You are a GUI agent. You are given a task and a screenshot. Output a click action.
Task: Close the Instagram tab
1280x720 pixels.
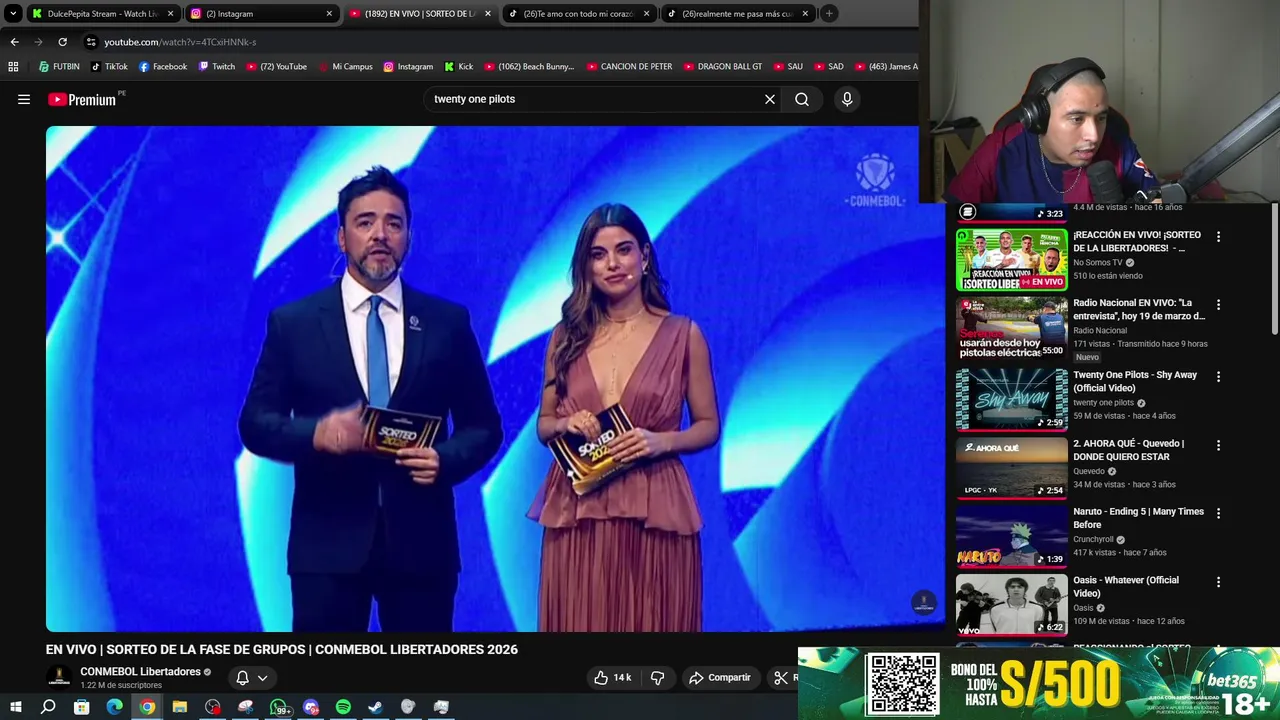point(329,14)
